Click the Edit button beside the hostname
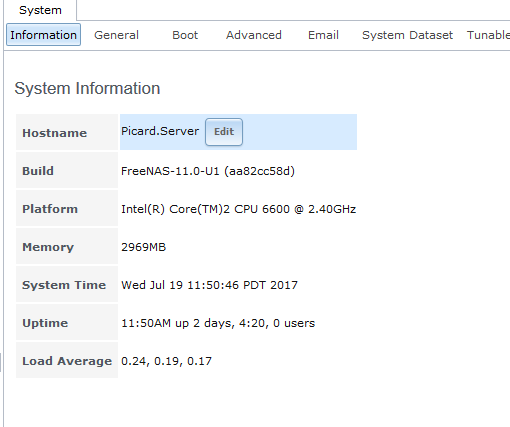This screenshot has width=510, height=427. point(224,132)
